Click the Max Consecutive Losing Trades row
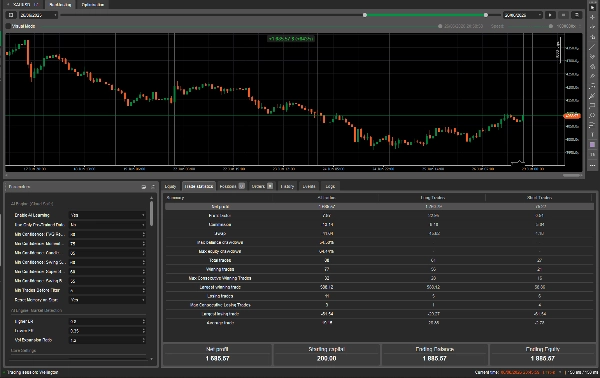The image size is (600, 378). (379, 305)
